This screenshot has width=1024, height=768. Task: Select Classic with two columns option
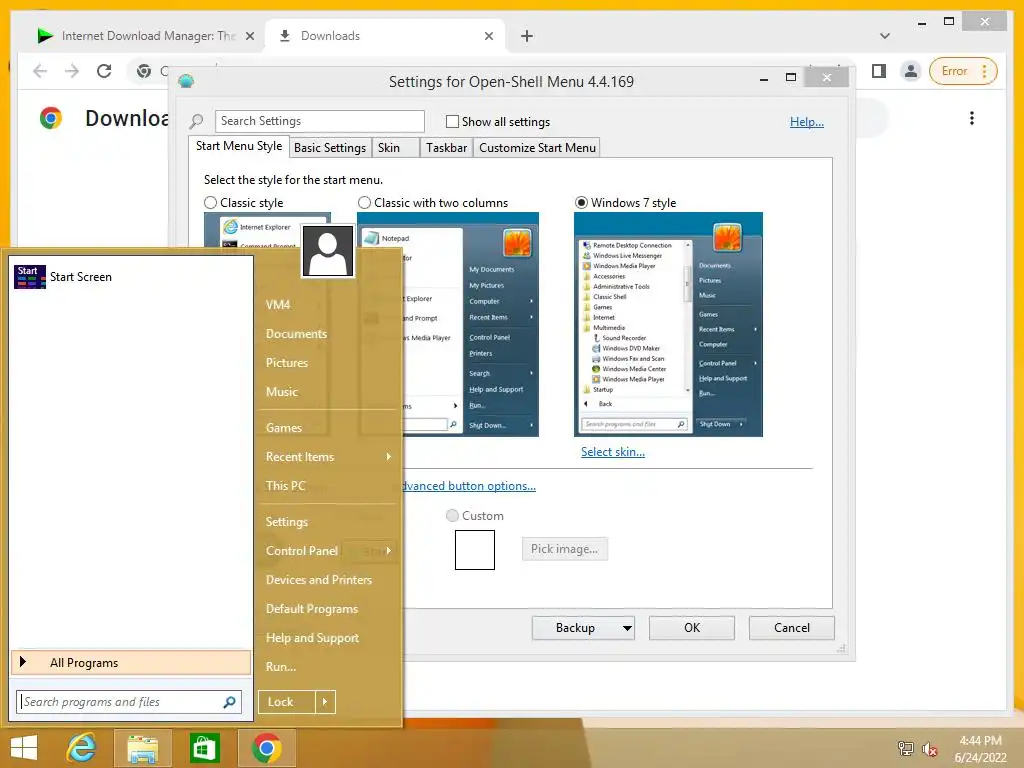tap(364, 202)
